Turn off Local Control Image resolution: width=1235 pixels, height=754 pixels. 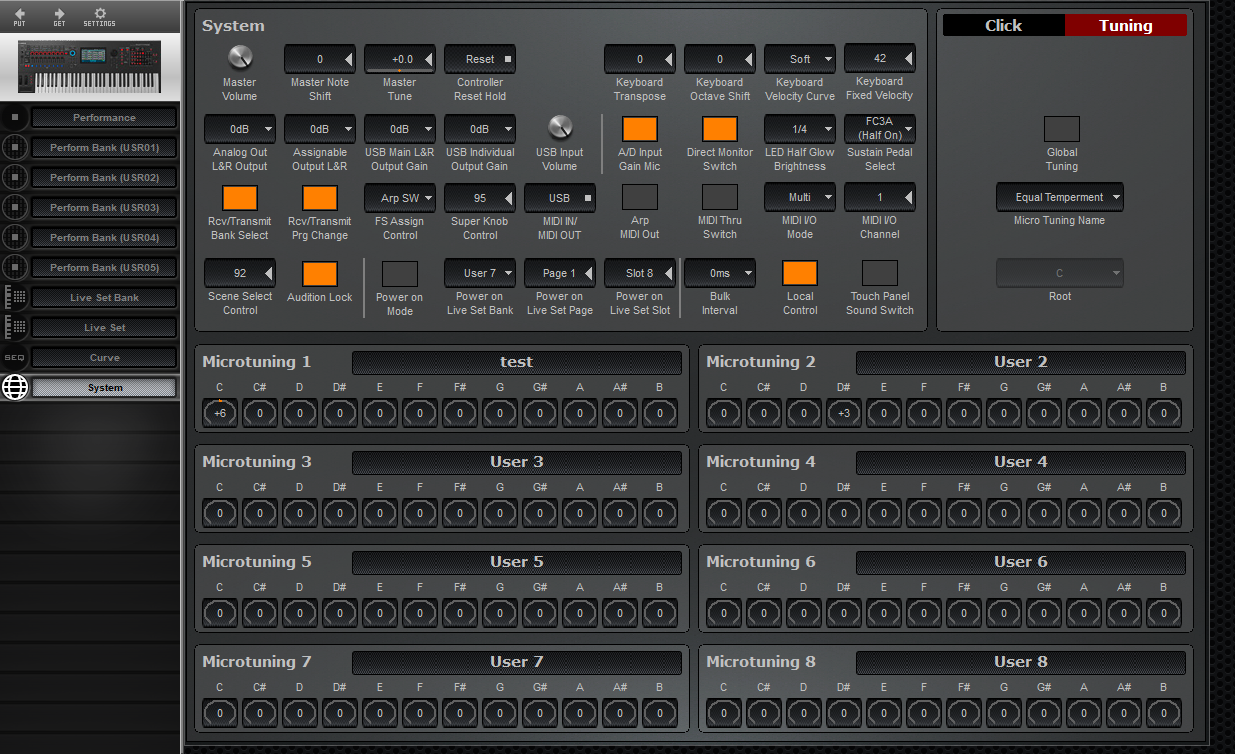[800, 272]
